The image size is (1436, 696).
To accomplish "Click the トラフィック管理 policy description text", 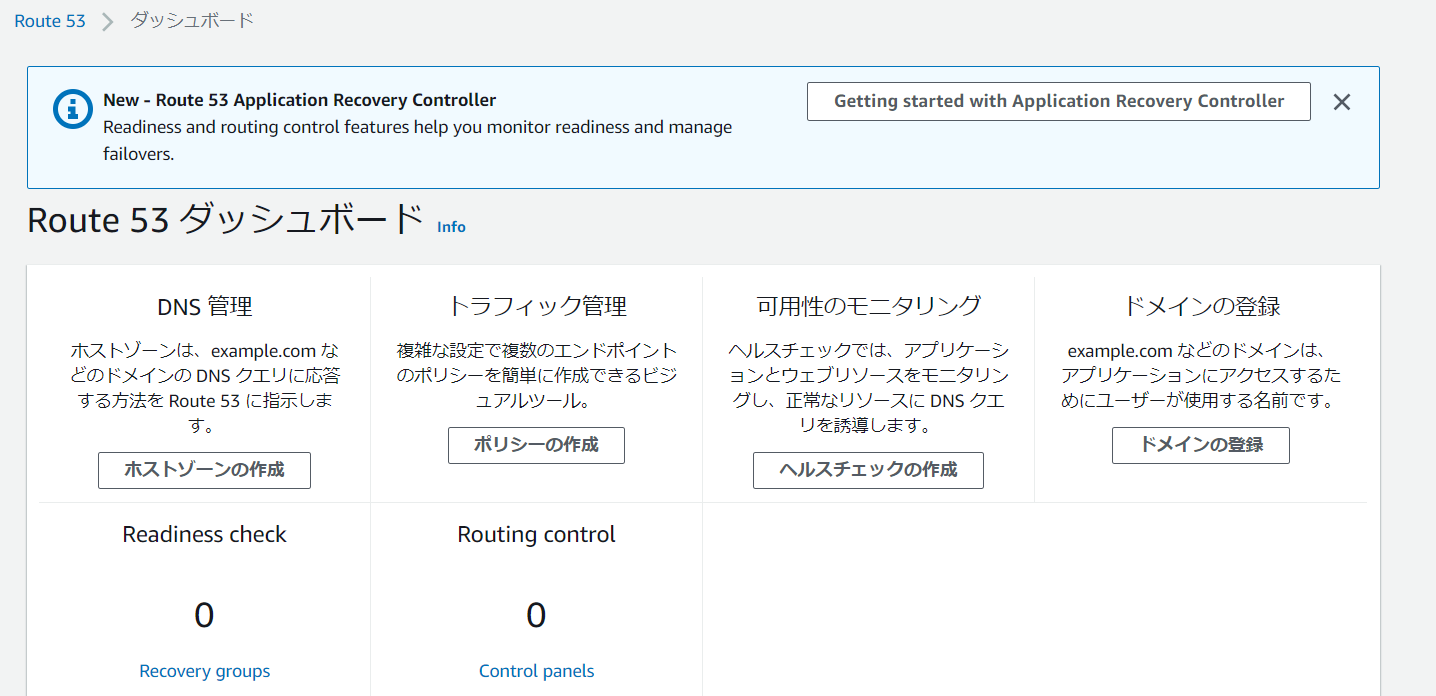I will coord(537,376).
